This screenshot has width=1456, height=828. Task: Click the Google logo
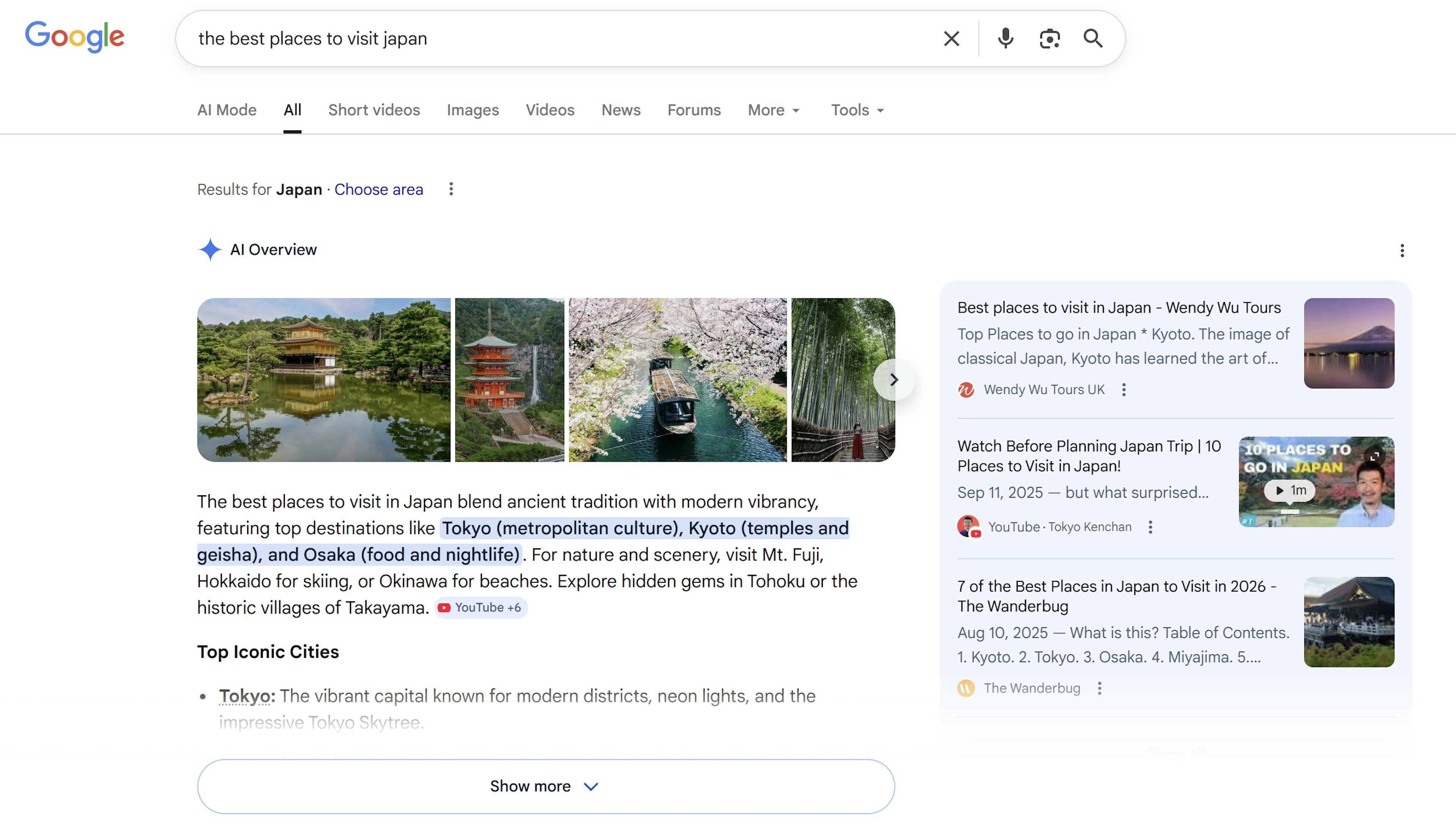75,37
